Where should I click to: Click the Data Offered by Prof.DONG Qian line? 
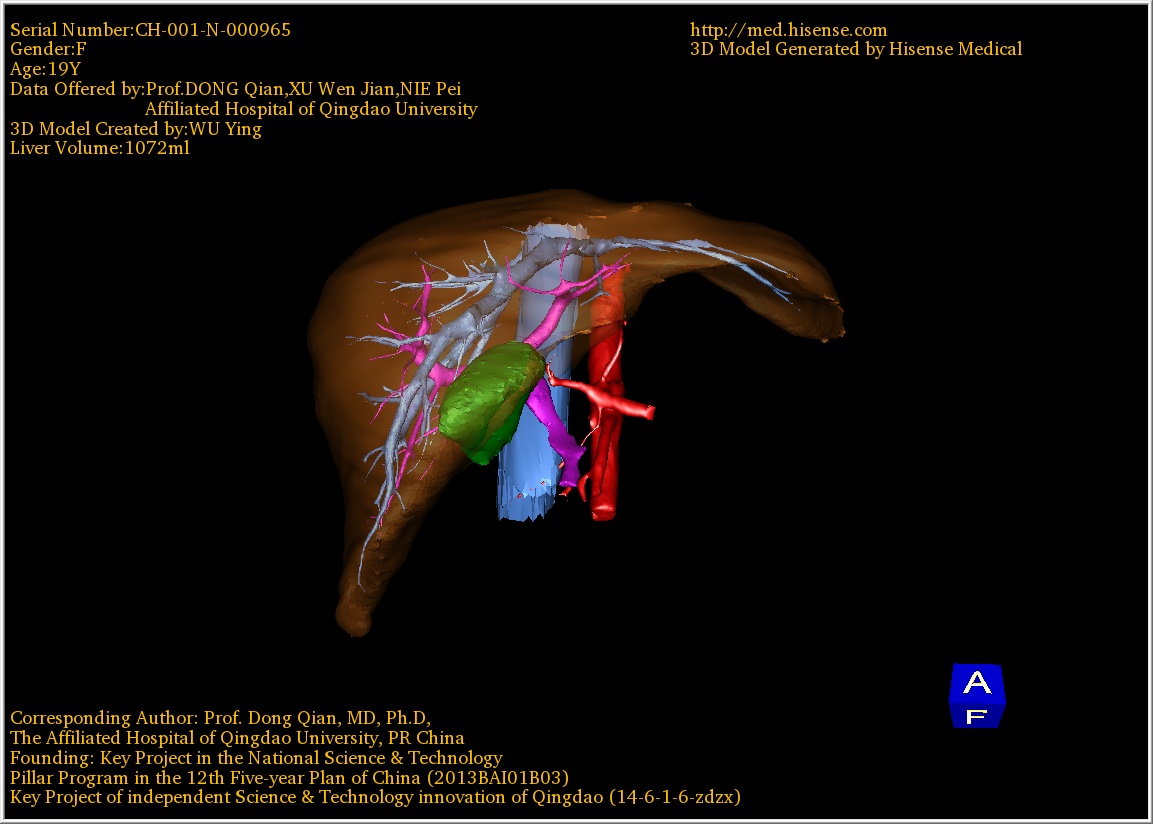pos(235,89)
